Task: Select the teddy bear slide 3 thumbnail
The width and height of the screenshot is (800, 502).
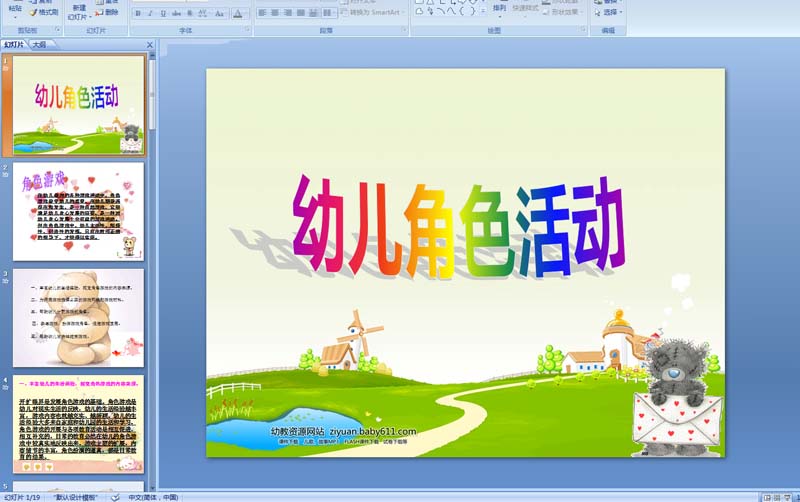Action: click(78, 317)
